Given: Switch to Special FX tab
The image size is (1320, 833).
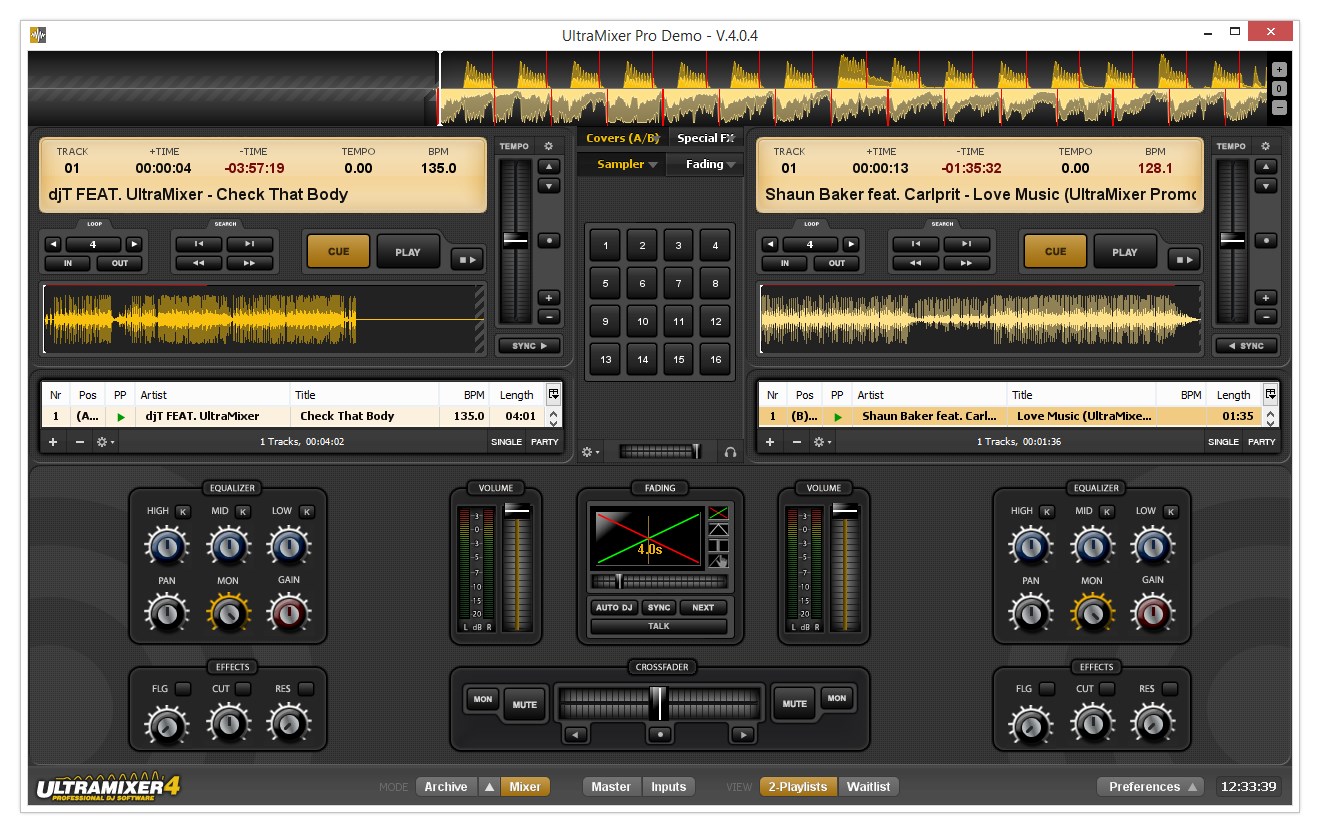Looking at the screenshot, I should pos(705,138).
